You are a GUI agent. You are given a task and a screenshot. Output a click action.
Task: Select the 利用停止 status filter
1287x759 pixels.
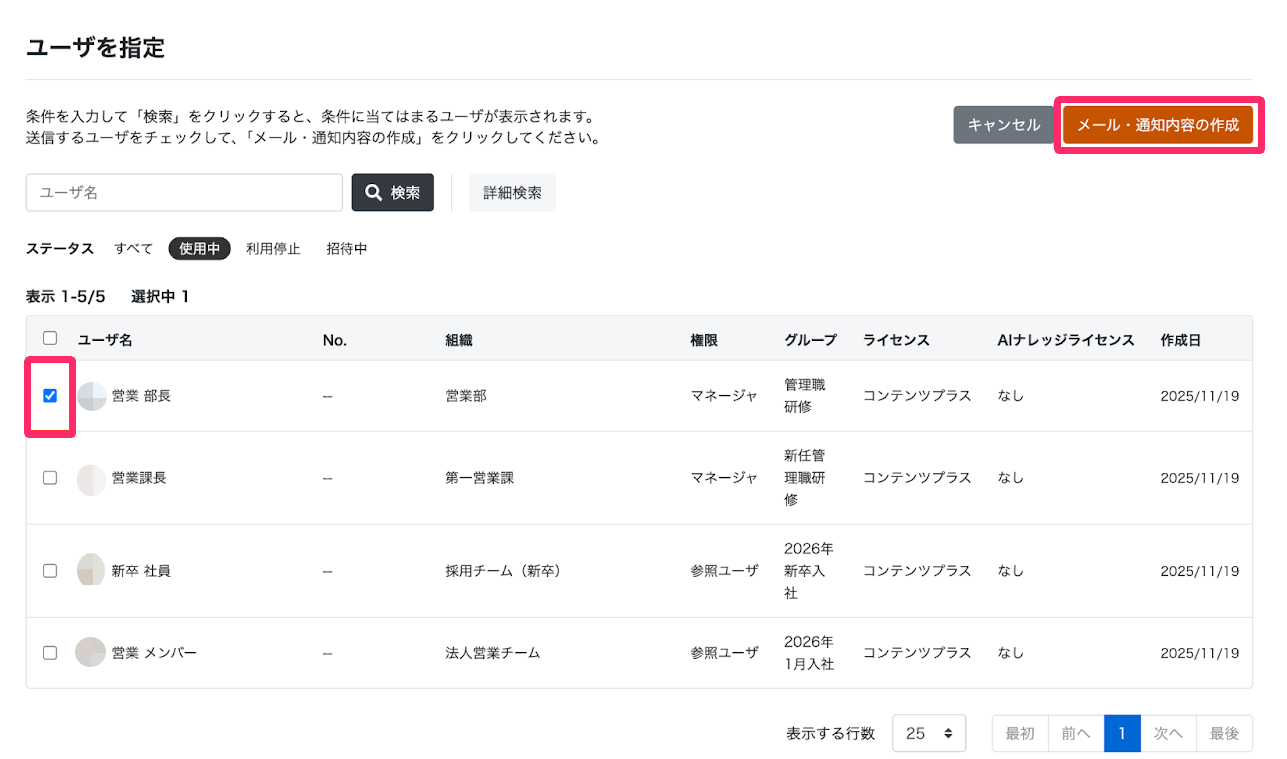point(273,249)
